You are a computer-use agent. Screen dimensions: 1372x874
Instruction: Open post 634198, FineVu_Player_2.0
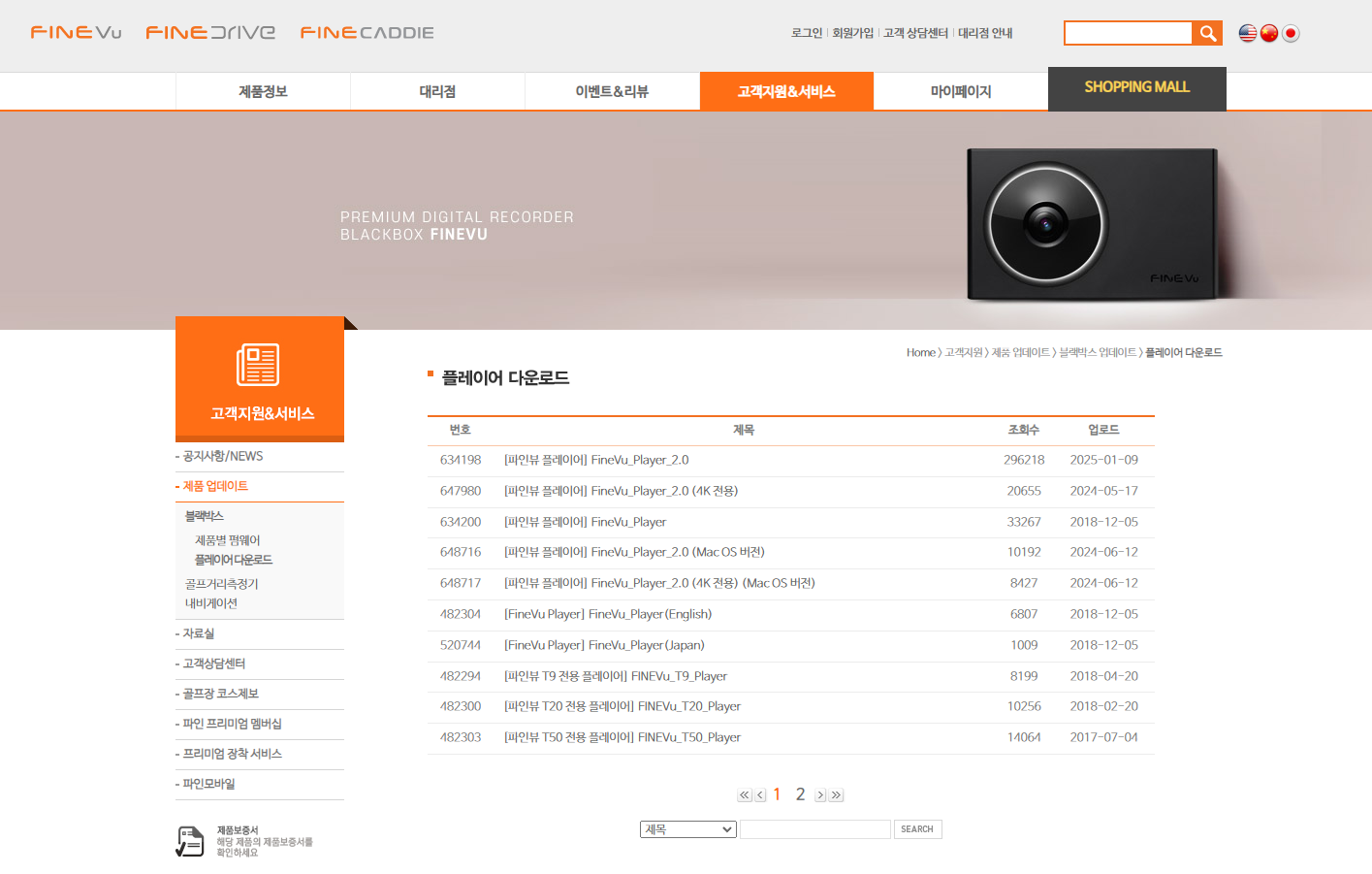point(596,460)
